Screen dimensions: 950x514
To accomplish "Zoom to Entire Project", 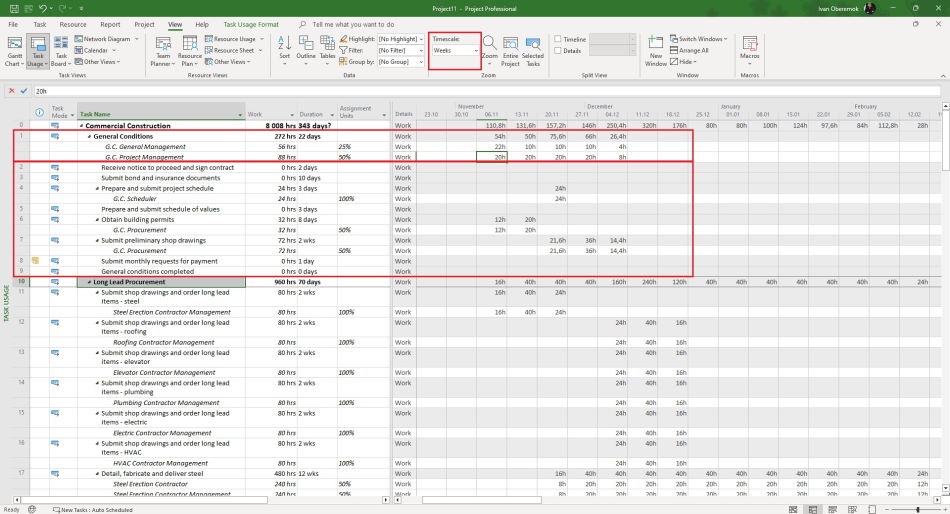I will click(x=510, y=52).
